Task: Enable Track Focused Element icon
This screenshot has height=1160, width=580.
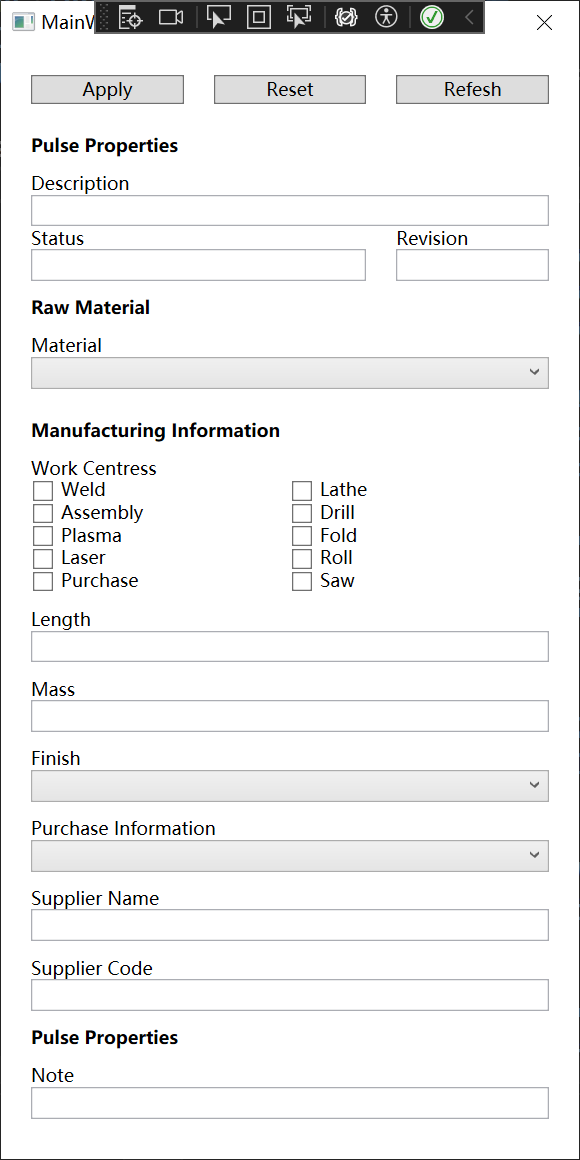Action: 299,17
